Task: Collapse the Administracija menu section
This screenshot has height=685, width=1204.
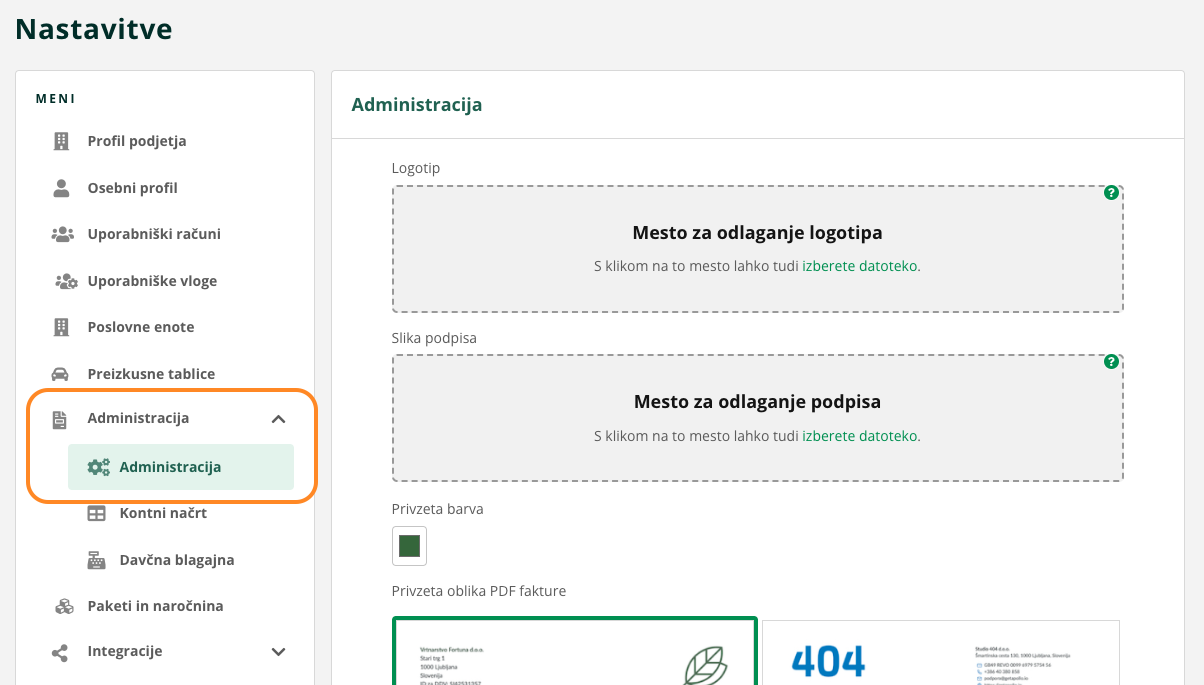Action: tap(279, 419)
